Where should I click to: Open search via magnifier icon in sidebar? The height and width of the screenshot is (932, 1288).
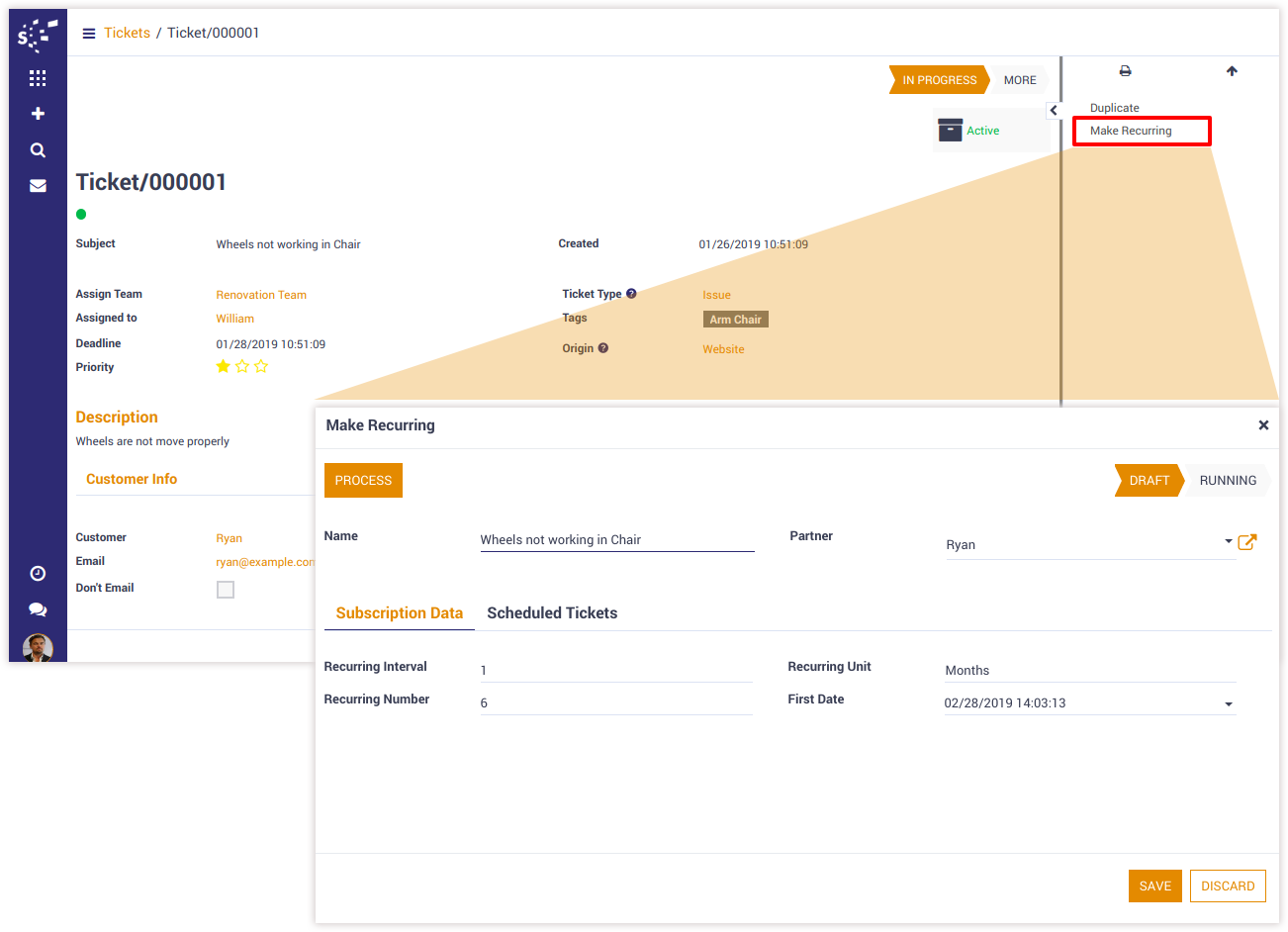point(38,150)
